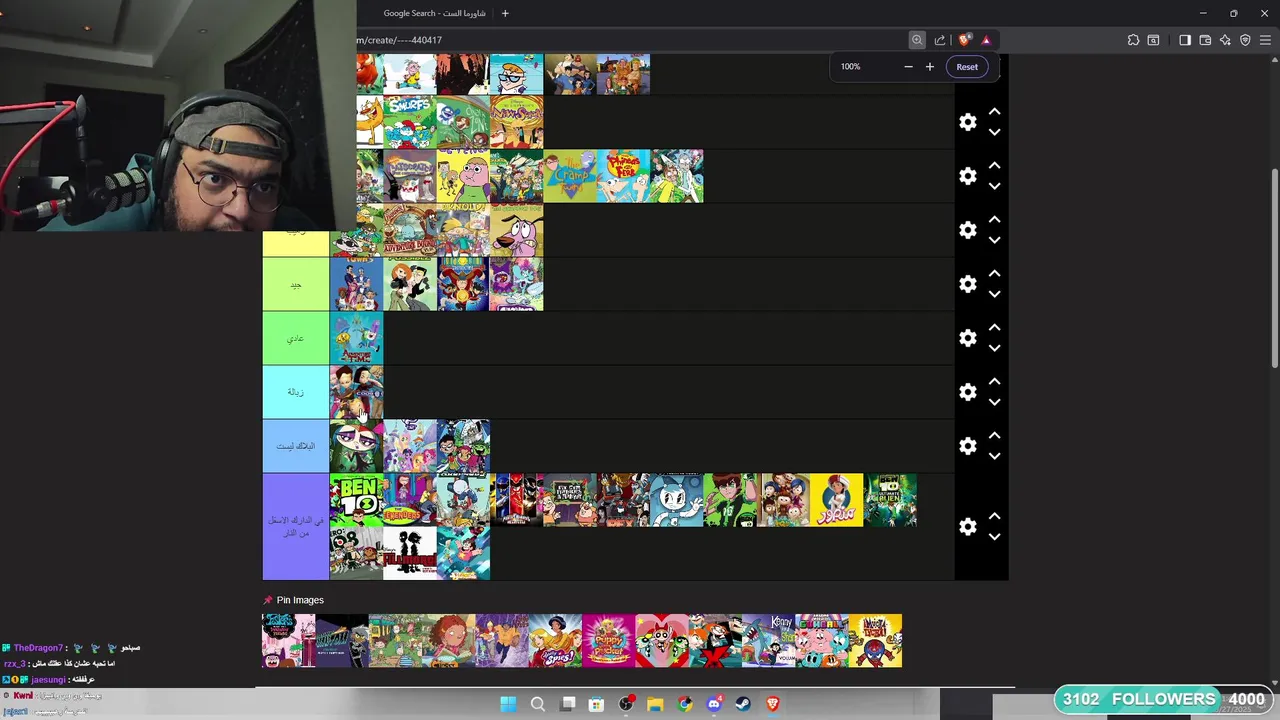This screenshot has height=720, width=1280.
Task: Open the Windows Start menu
Action: 508,704
